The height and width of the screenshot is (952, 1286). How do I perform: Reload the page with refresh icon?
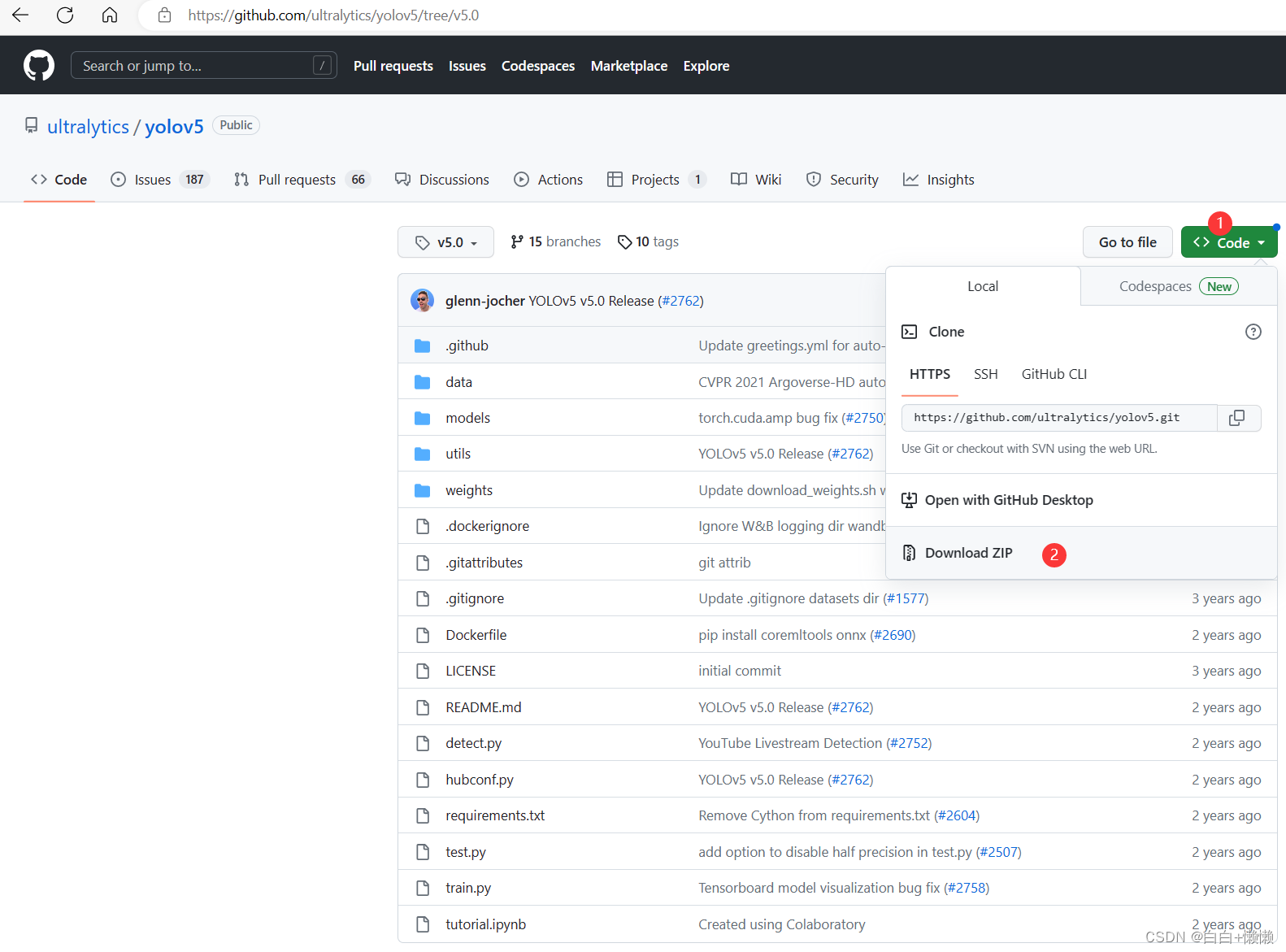[x=65, y=15]
